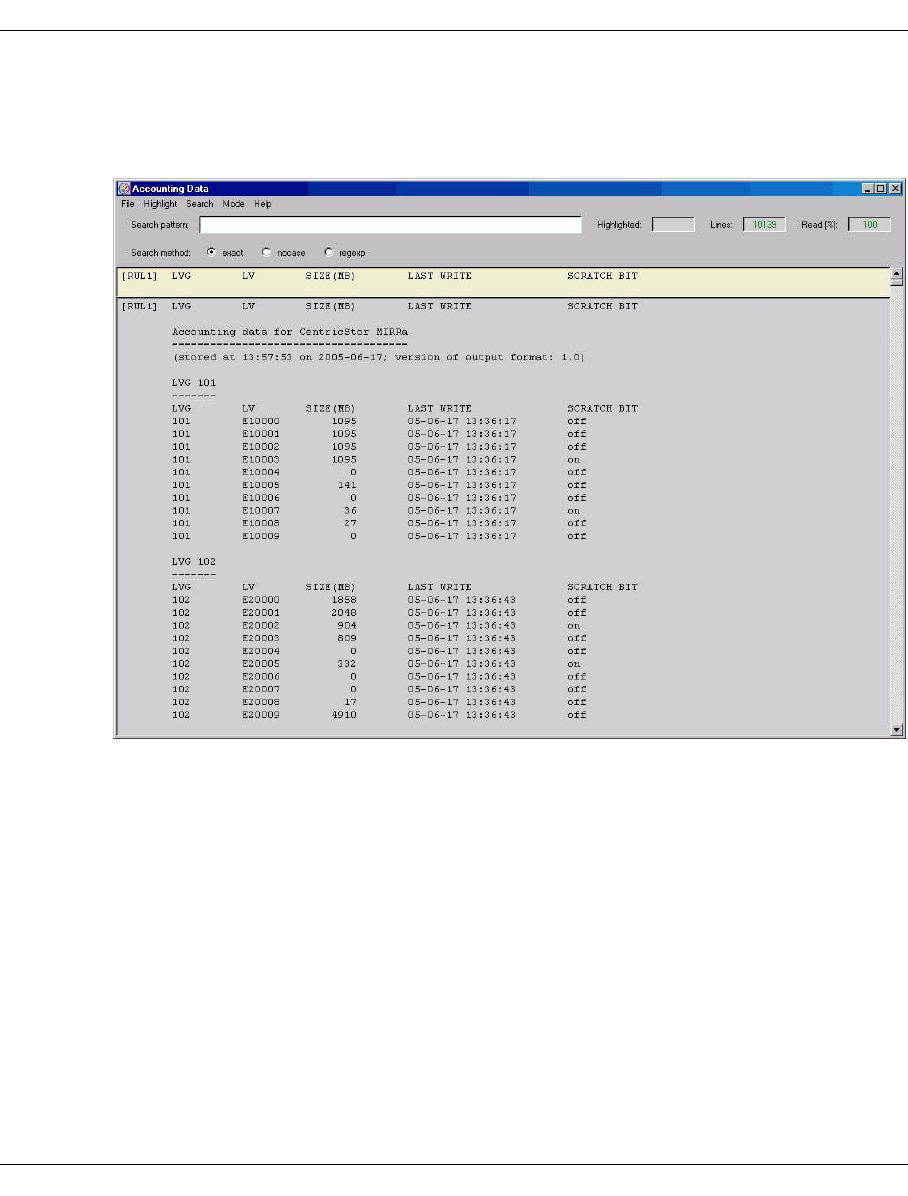Screen dimensions: 908x1196
Task: Click the row for LV E20001
Action: click(379, 612)
